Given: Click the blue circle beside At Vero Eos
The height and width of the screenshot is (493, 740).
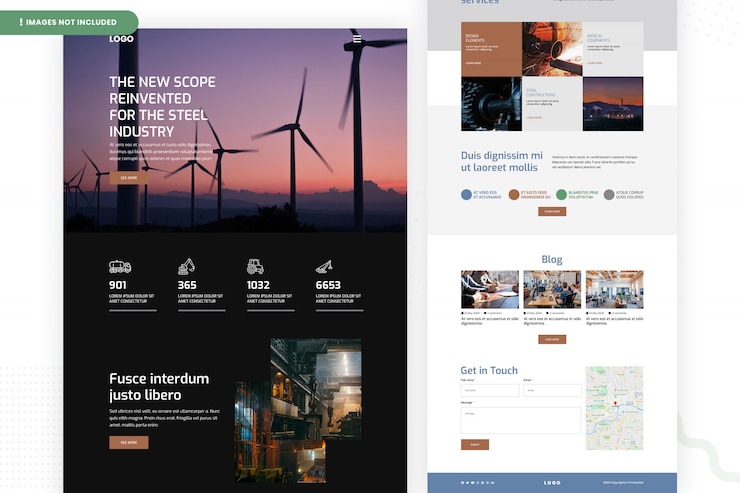Looking at the screenshot, I should tap(466, 195).
